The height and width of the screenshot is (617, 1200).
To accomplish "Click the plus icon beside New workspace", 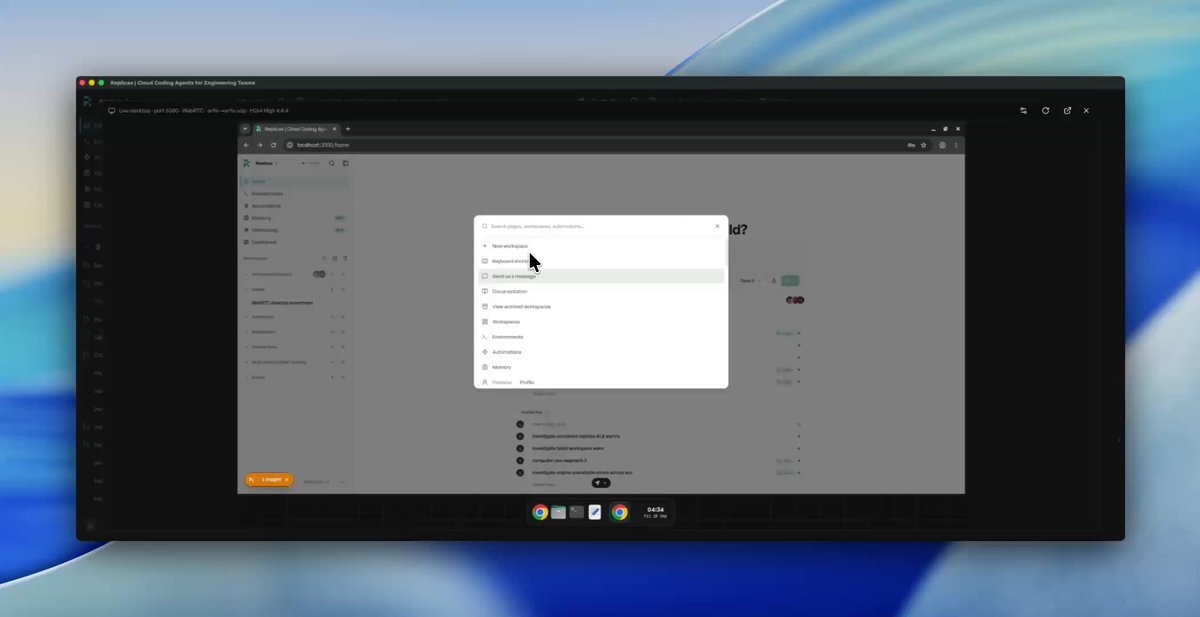I will [485, 245].
